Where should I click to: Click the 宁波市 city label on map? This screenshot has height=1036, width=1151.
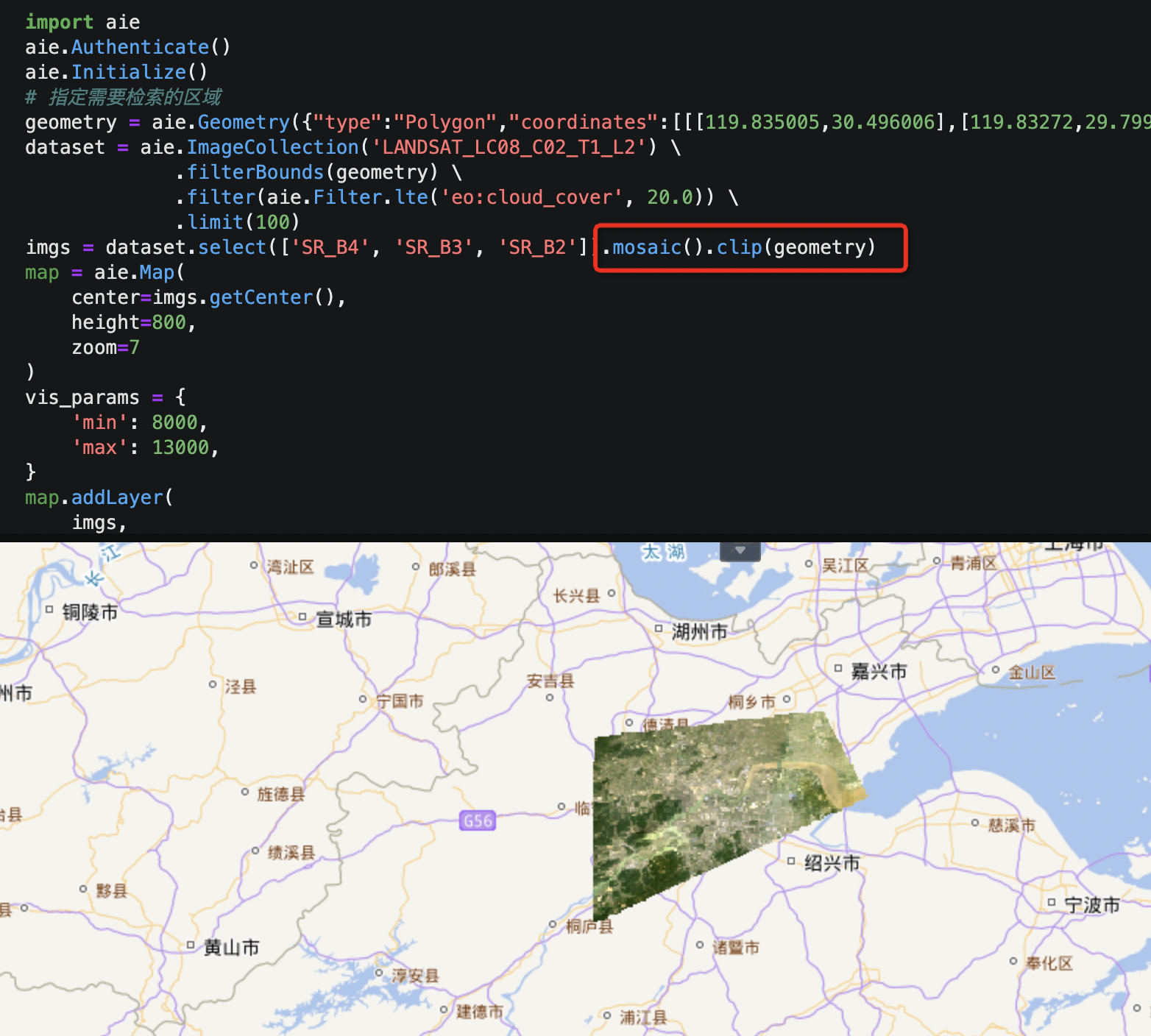coord(1092,905)
